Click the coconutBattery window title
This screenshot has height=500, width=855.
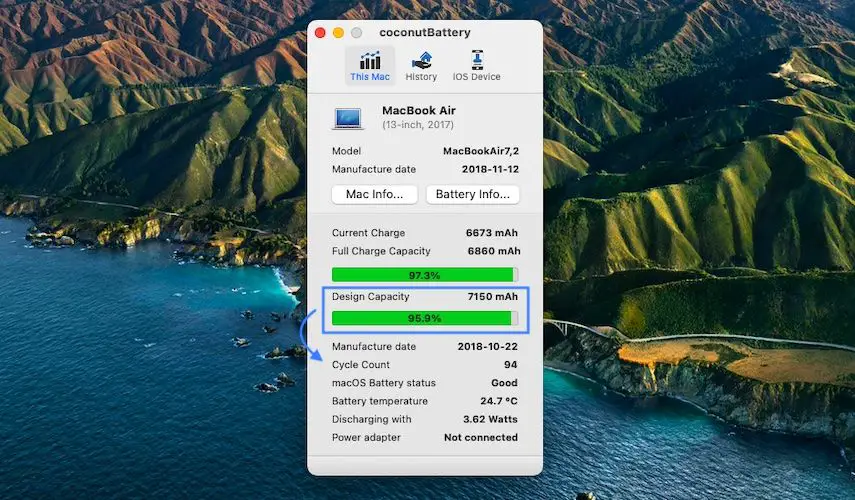click(x=425, y=33)
